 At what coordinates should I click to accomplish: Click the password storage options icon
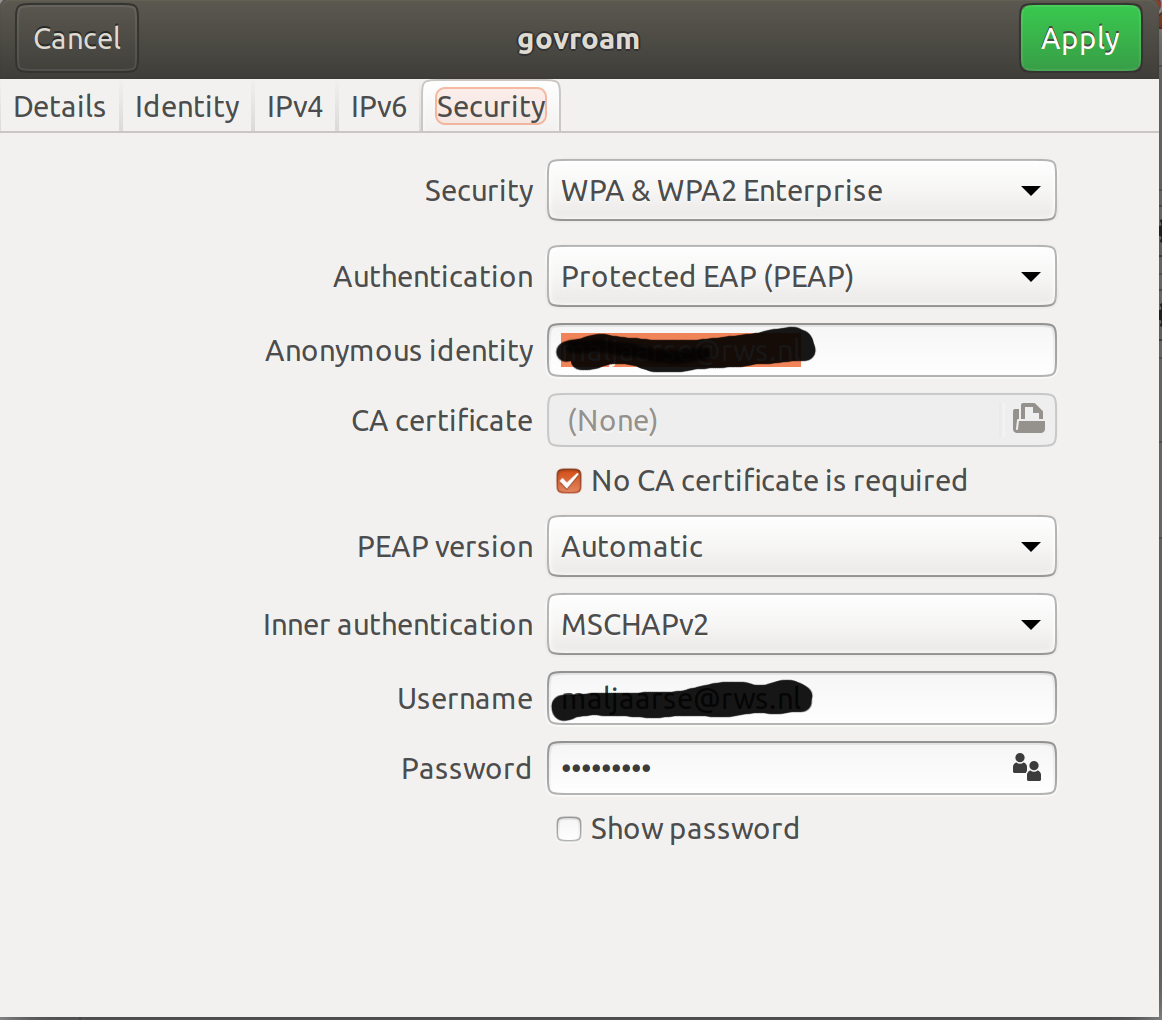pyautogui.click(x=1026, y=768)
